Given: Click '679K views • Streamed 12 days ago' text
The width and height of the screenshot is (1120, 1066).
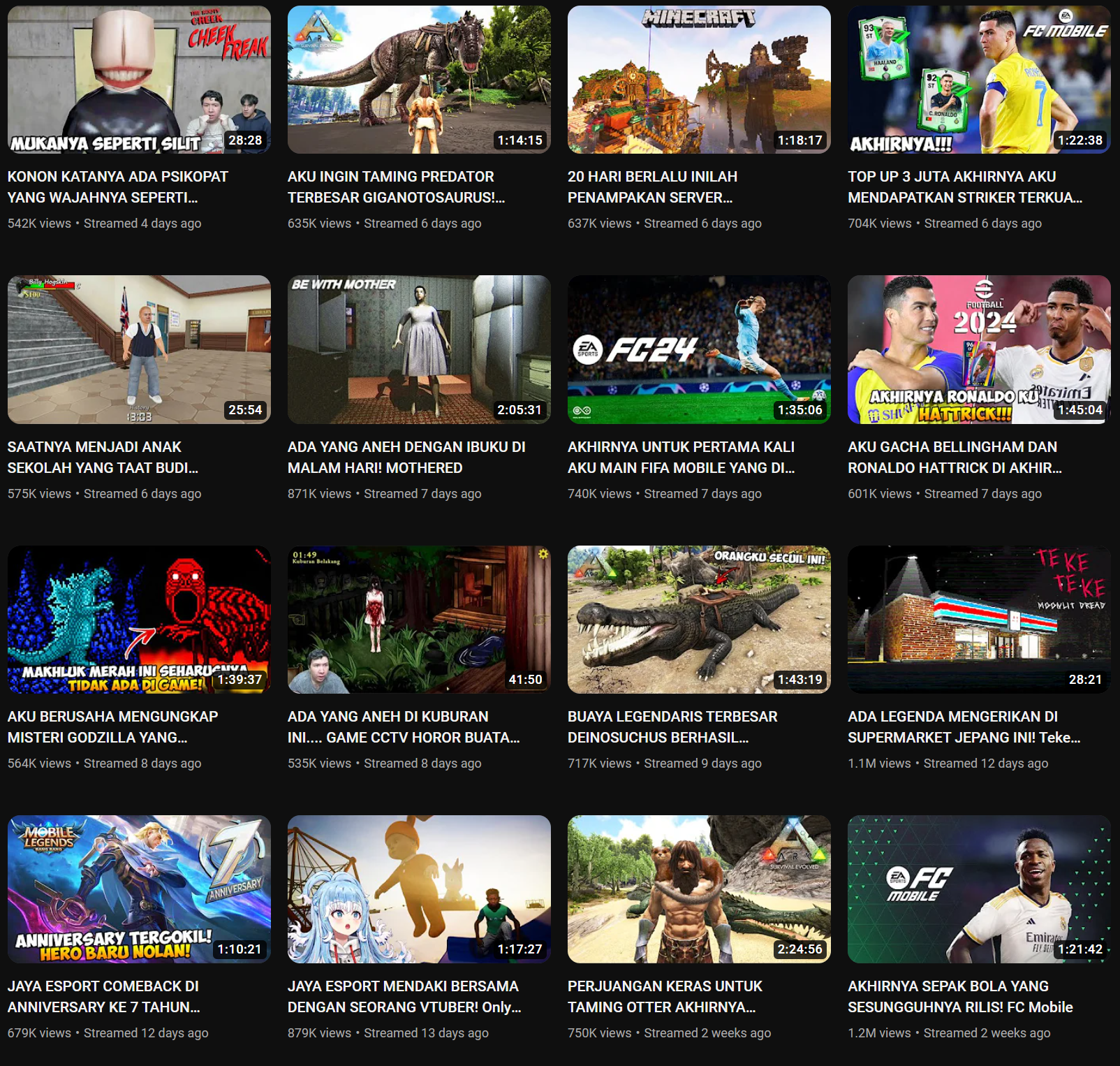Looking at the screenshot, I should point(108,1033).
